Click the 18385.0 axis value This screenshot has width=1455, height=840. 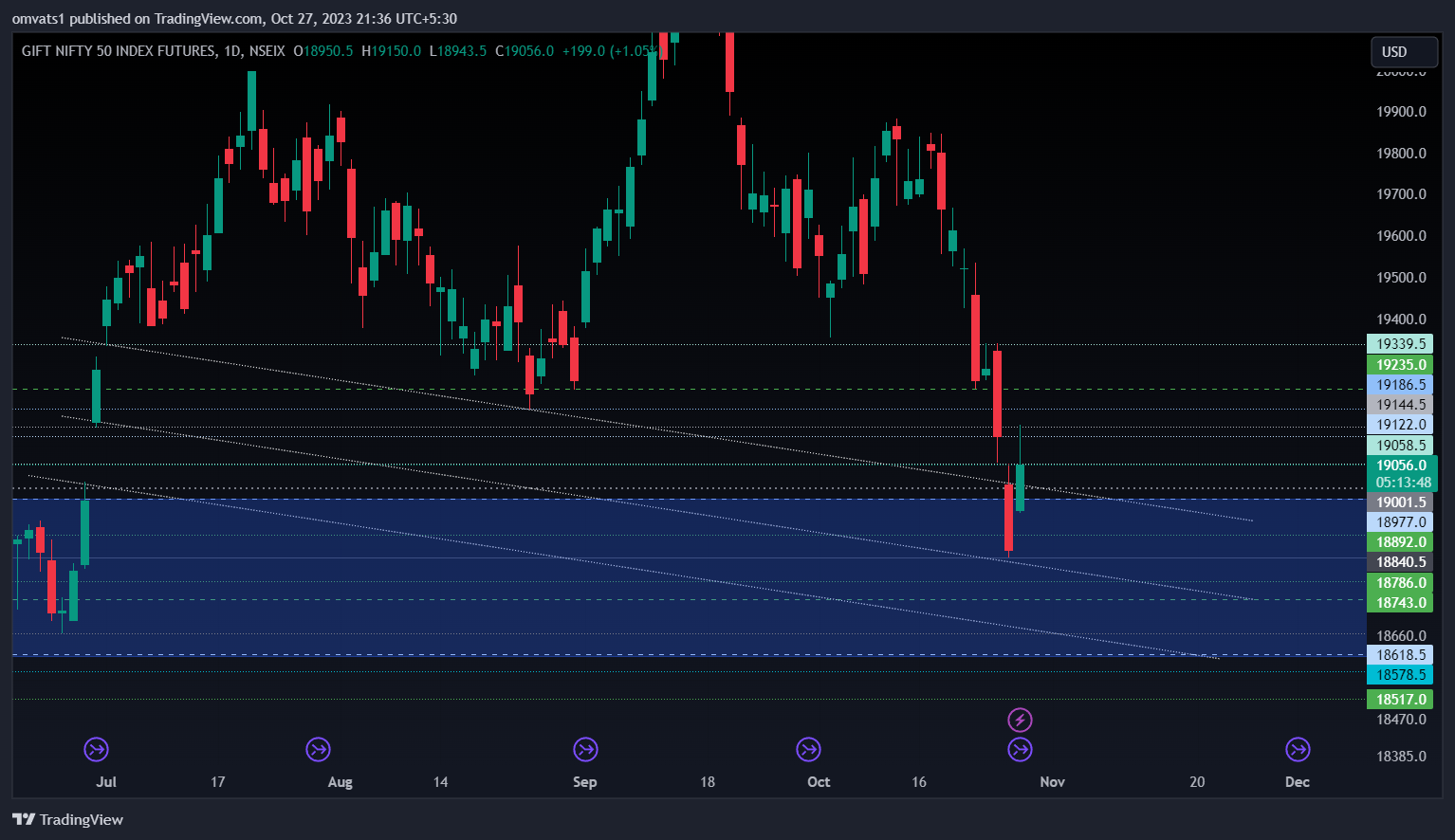tap(1401, 757)
